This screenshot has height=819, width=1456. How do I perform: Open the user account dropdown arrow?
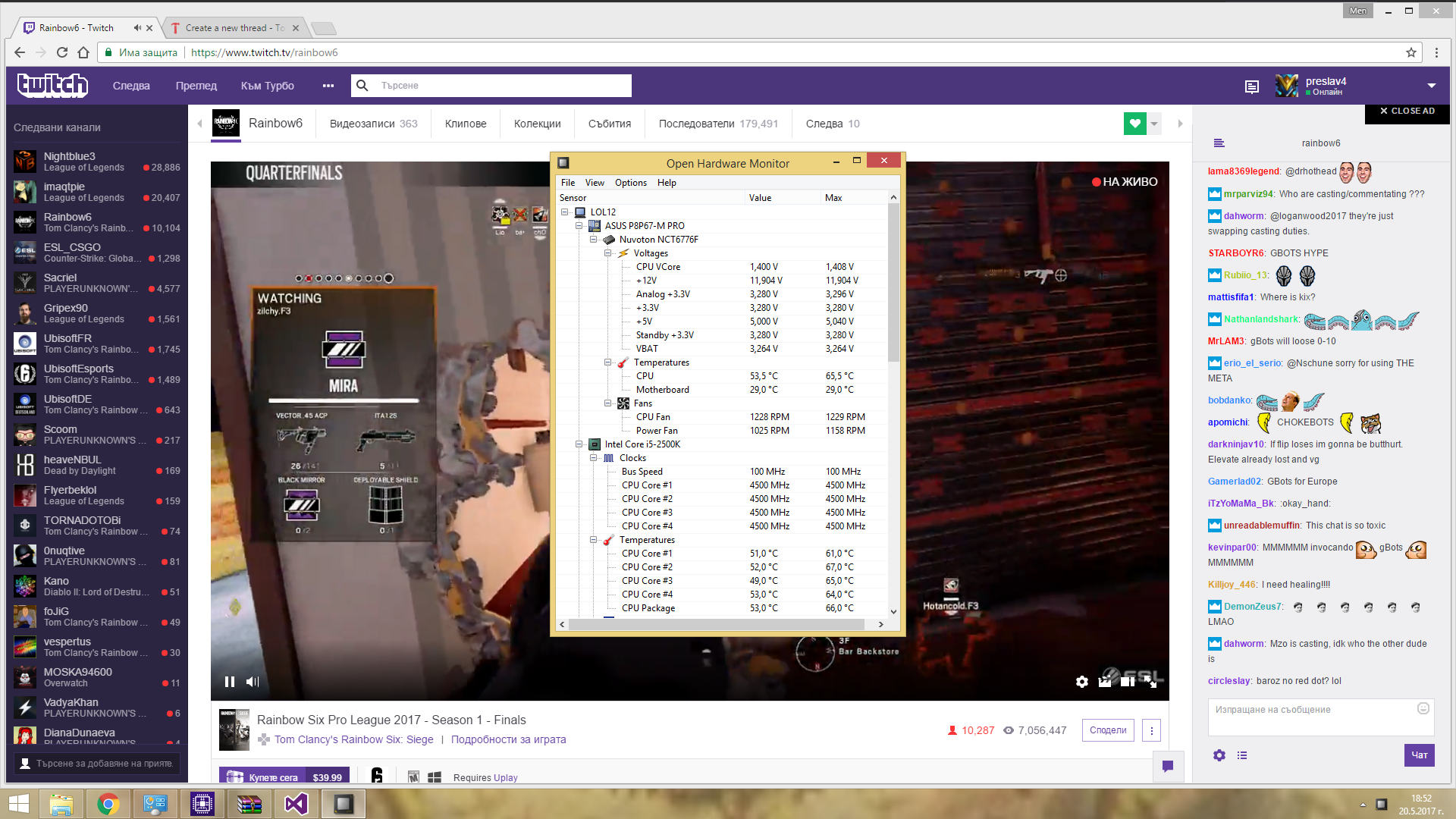pyautogui.click(x=1432, y=86)
